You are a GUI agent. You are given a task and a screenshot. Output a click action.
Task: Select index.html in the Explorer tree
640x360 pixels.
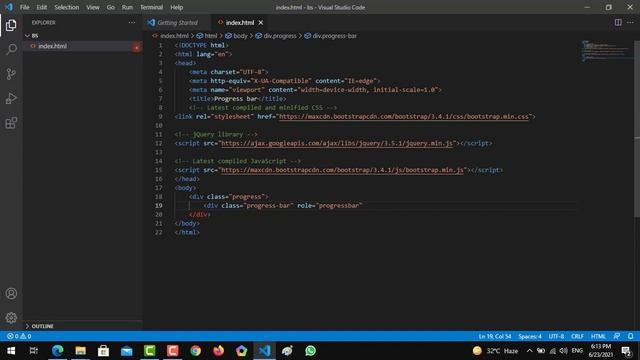point(82,46)
